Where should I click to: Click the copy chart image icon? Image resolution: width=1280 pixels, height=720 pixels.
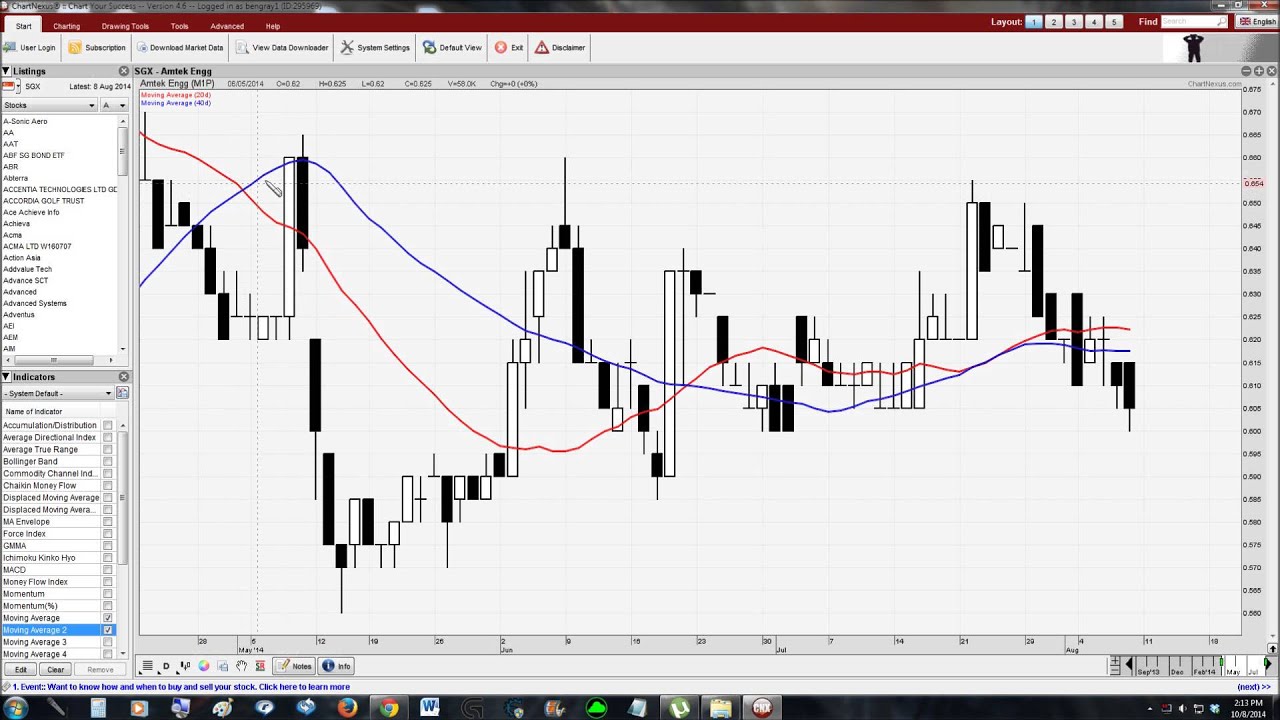pos(223,666)
